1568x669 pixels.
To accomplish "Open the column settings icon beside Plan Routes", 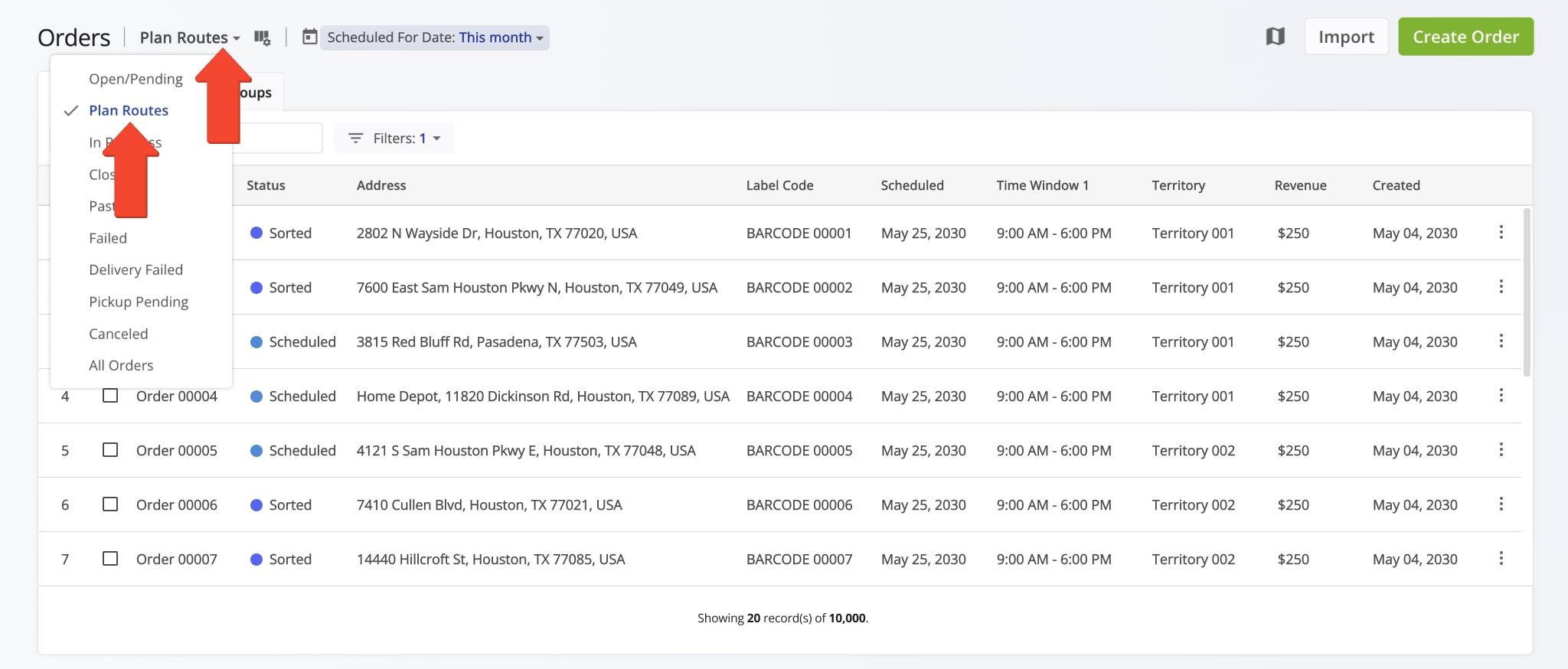I will click(x=262, y=38).
